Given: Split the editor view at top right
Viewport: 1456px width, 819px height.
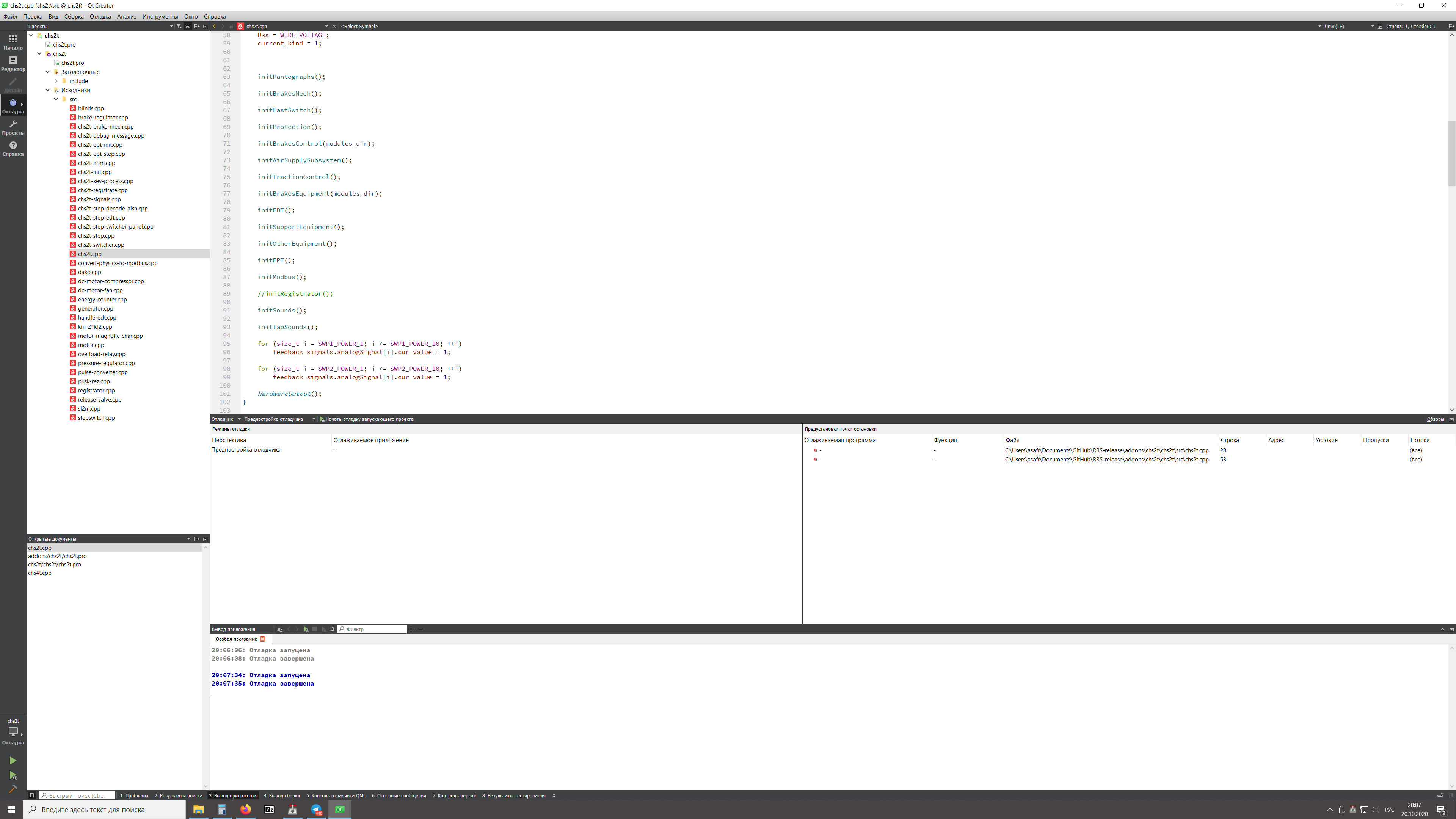Looking at the screenshot, I should coord(1451,26).
